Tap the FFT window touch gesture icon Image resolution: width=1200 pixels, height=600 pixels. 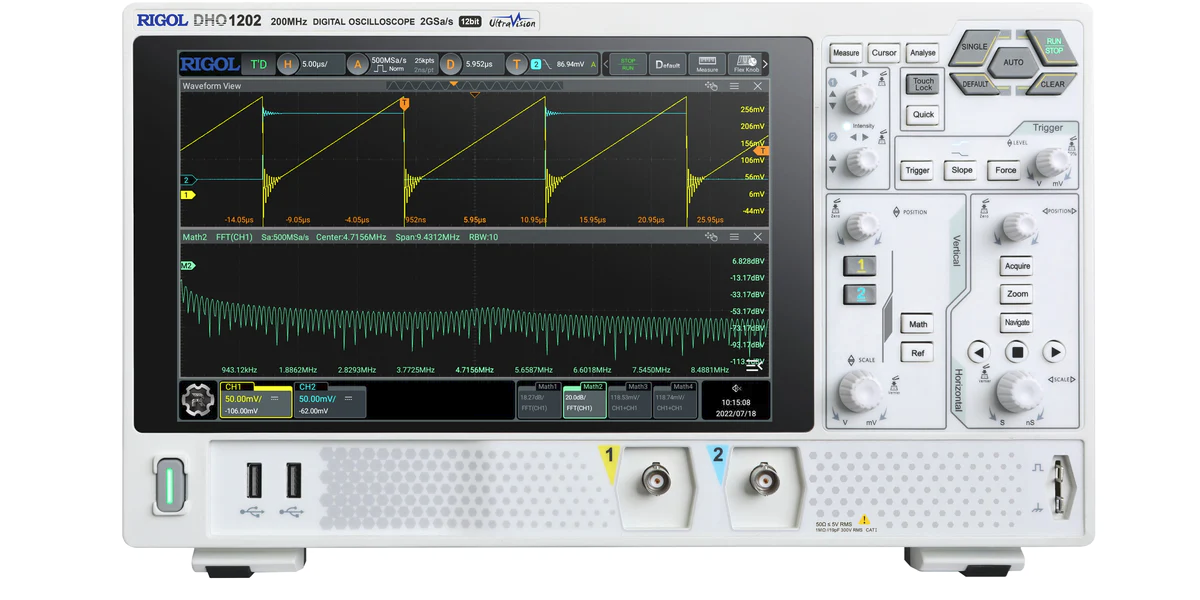pyautogui.click(x=711, y=237)
